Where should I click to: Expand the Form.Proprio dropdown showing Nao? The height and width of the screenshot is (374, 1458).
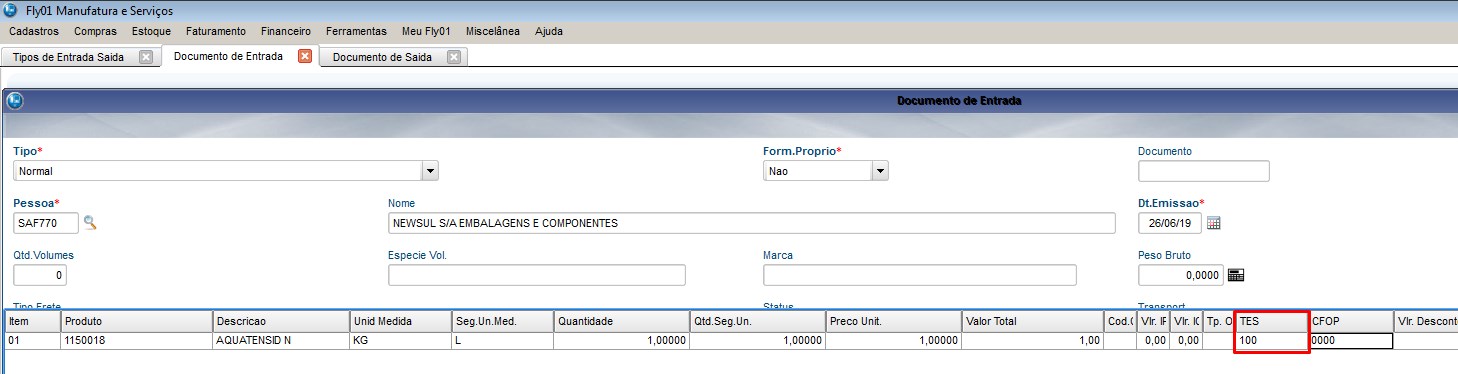[880, 171]
